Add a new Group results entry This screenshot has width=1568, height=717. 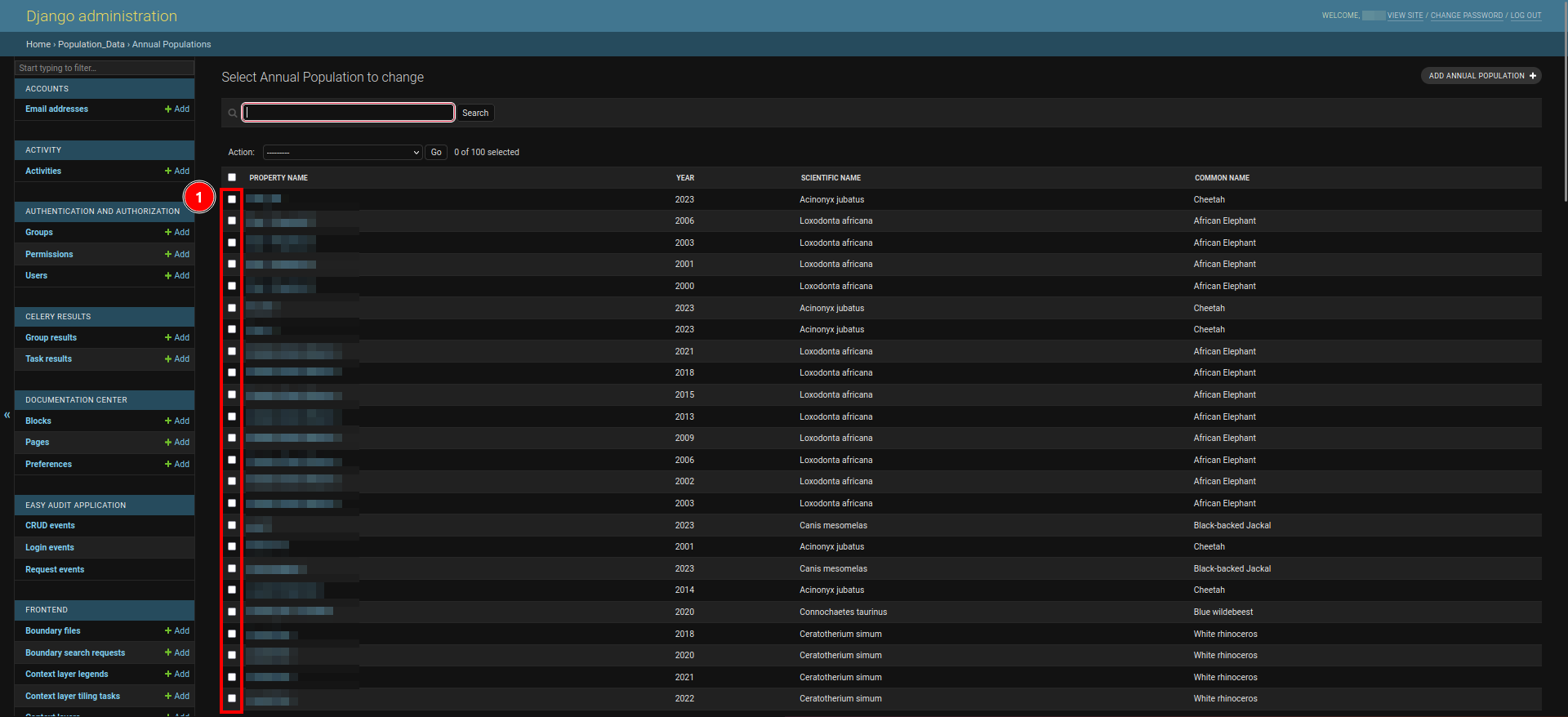(177, 338)
